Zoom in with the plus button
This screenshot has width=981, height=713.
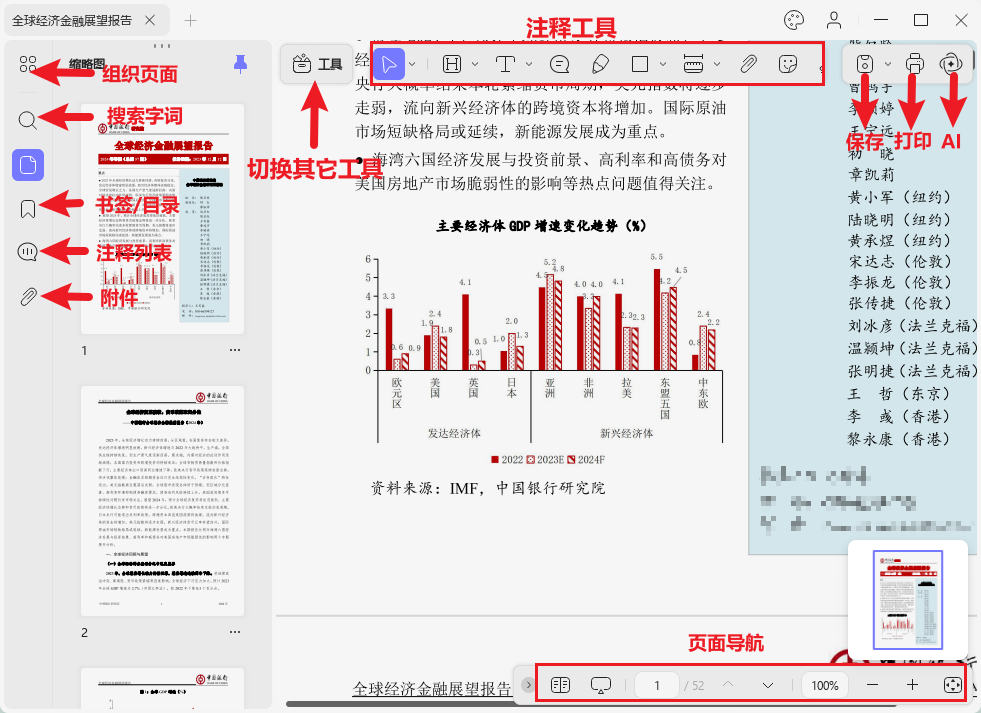[912, 685]
